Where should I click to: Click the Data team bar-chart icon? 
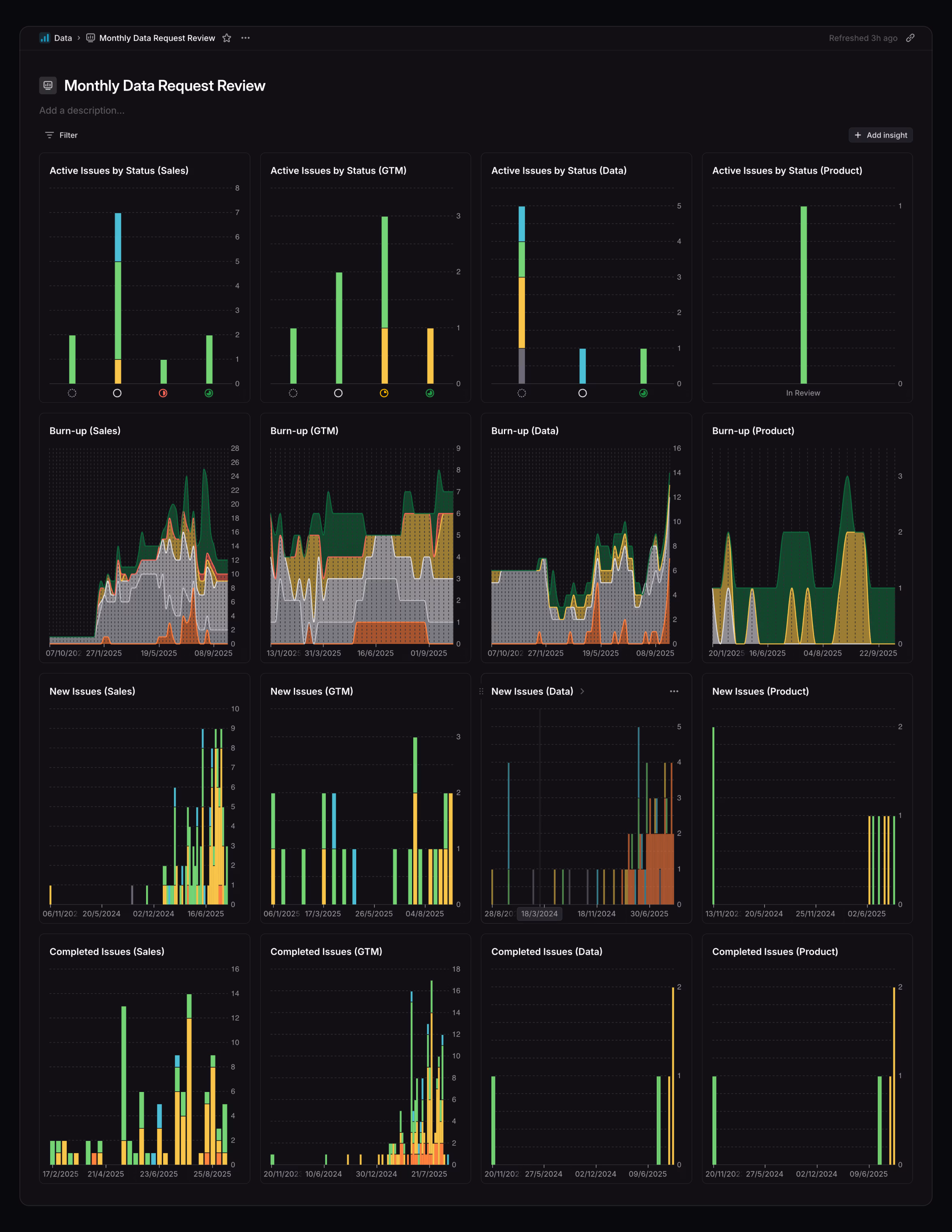[45, 38]
